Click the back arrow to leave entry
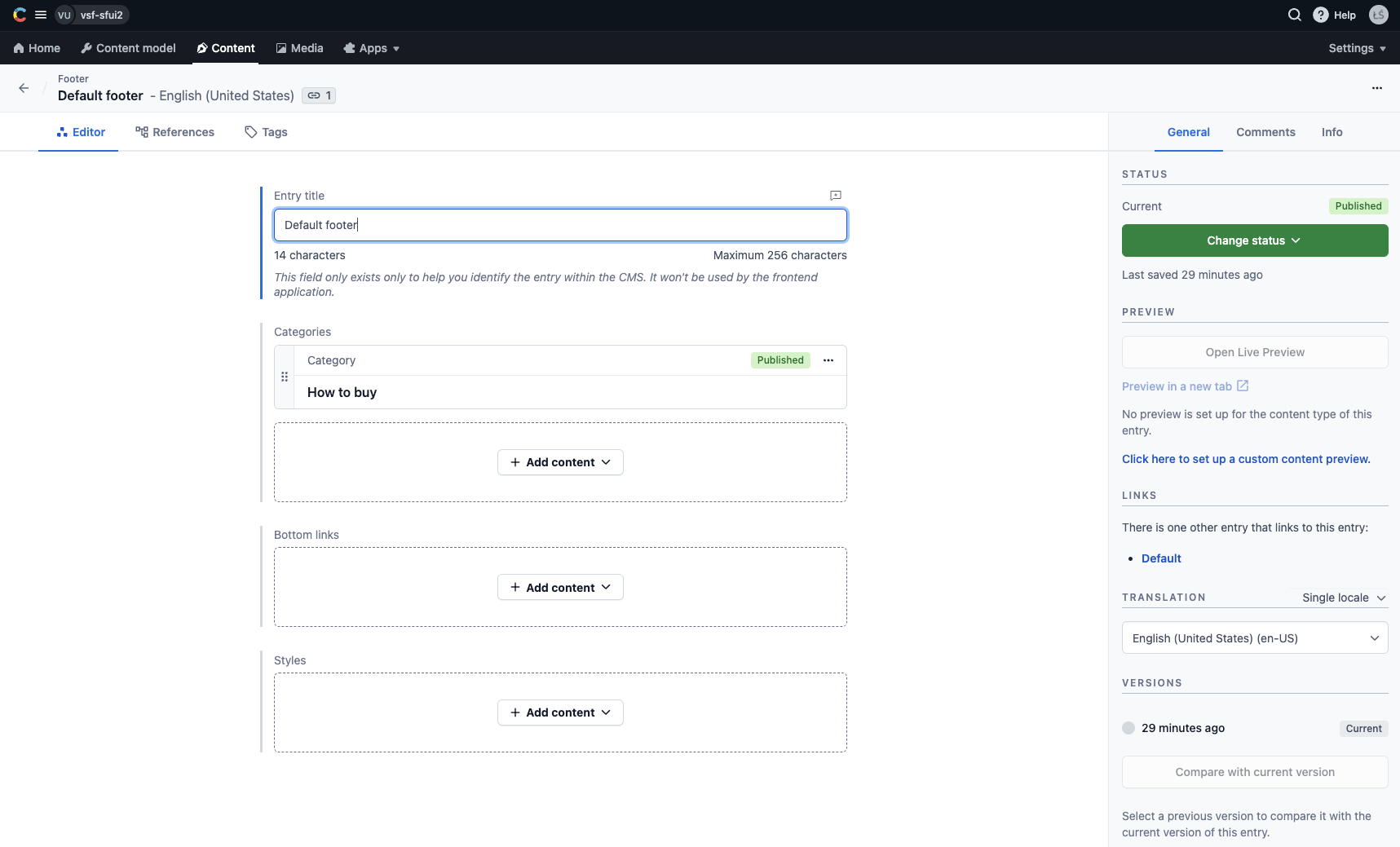 point(23,87)
